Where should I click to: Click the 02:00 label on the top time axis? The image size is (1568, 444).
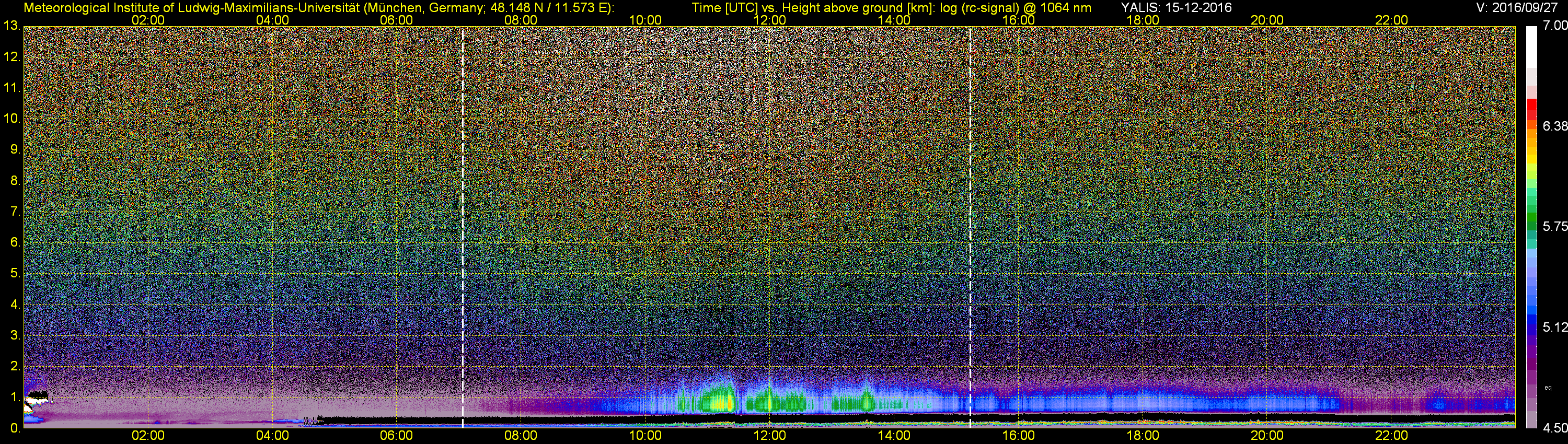[x=148, y=20]
